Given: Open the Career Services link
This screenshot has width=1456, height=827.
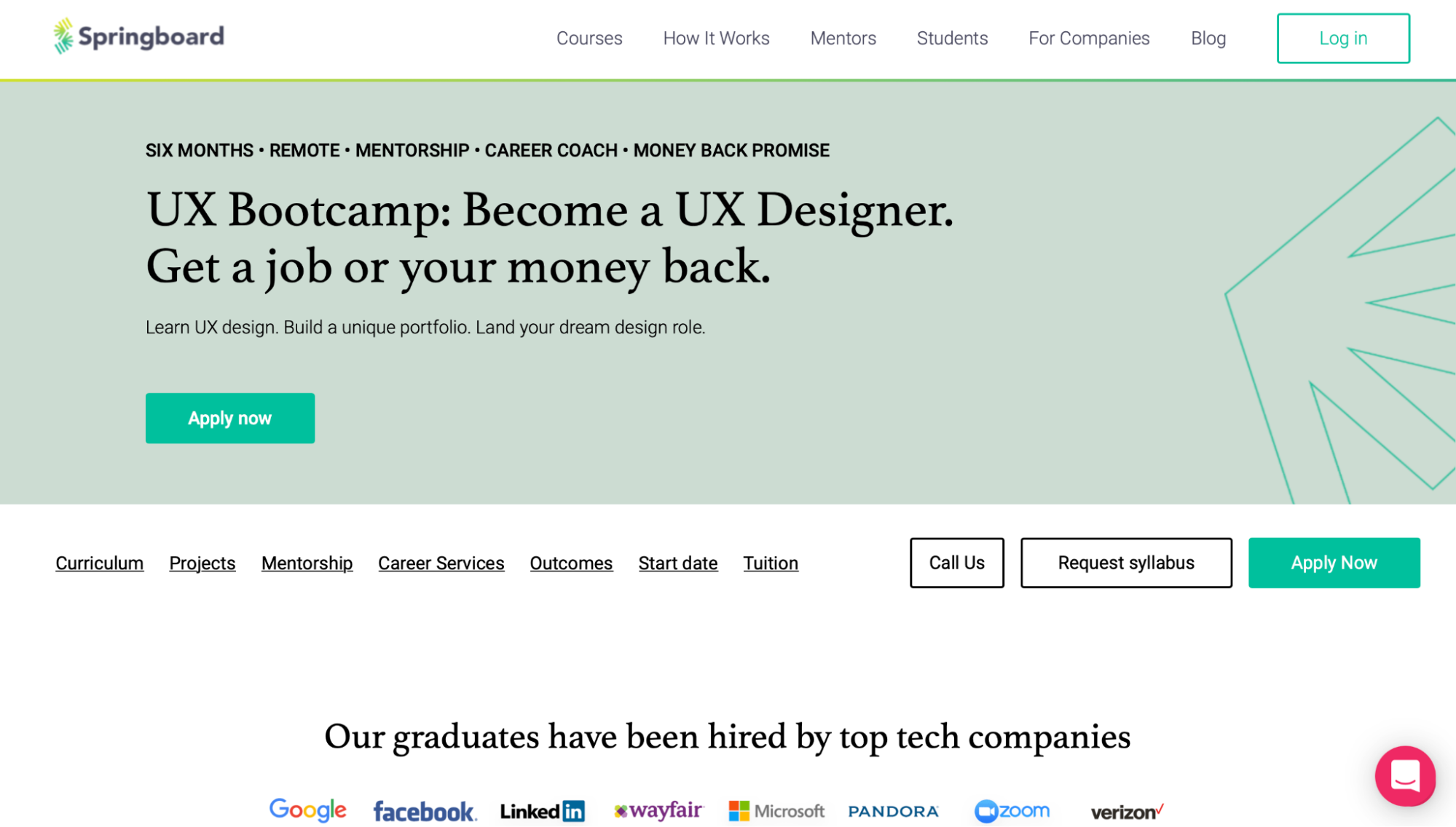Looking at the screenshot, I should click(x=441, y=562).
